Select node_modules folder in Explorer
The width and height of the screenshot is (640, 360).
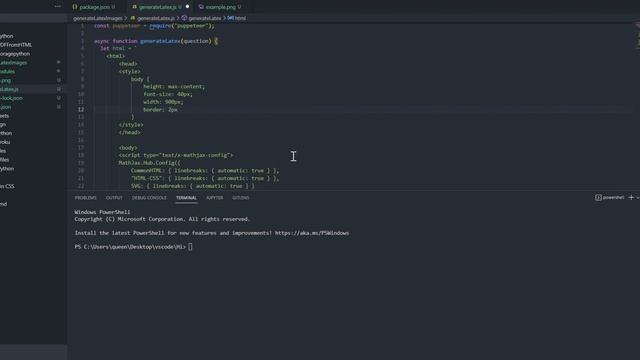[7, 71]
